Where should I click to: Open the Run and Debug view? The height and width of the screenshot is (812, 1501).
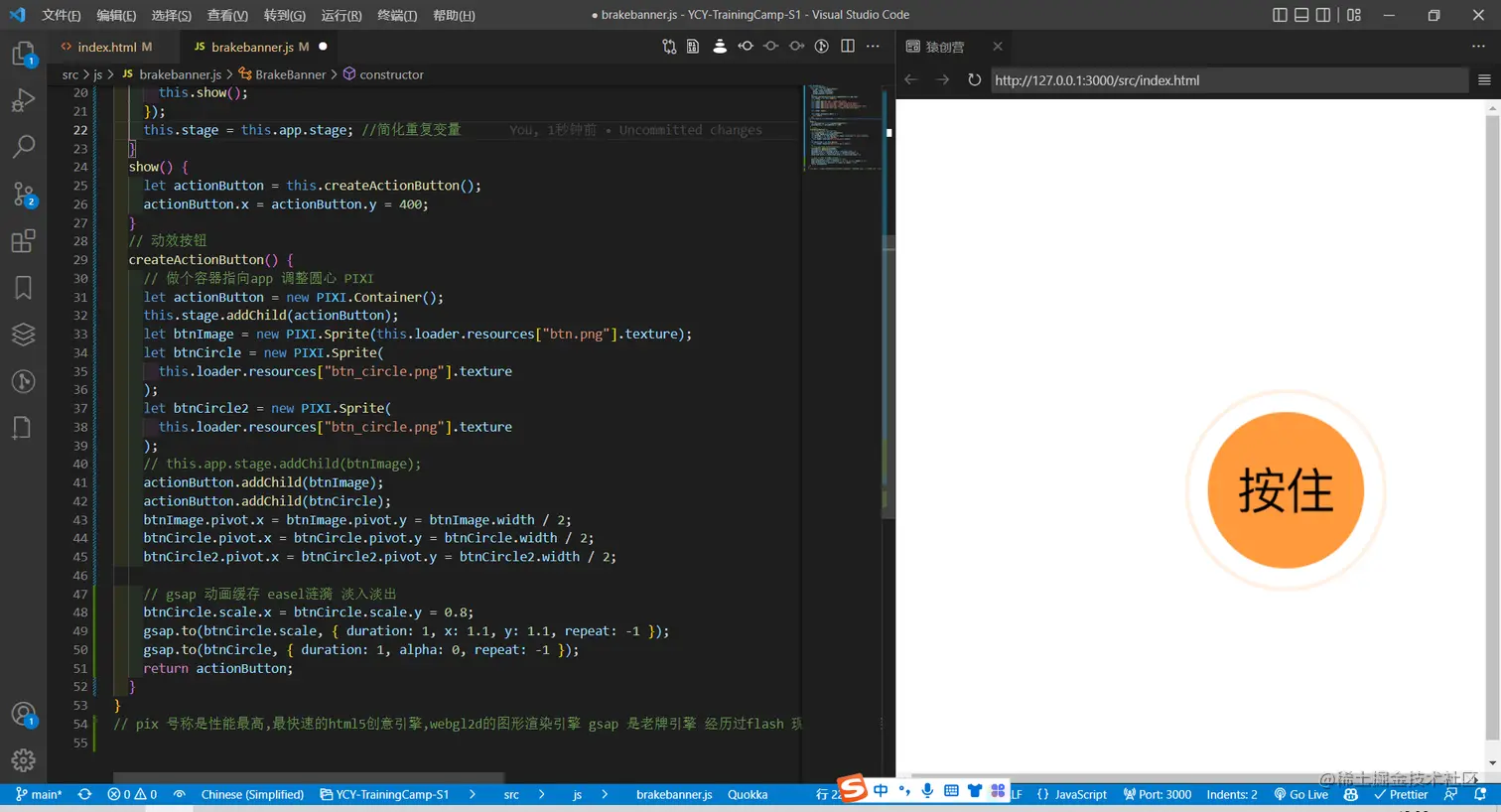pos(23,100)
